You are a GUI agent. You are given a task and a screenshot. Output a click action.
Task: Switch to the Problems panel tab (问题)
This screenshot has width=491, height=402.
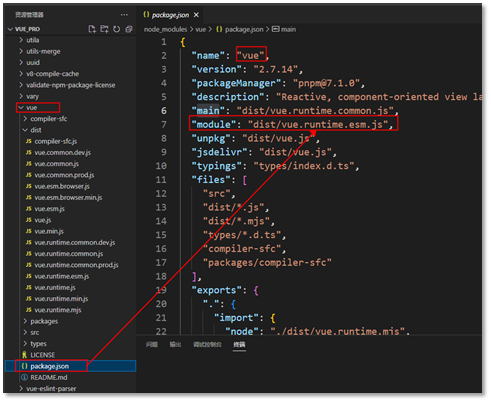tap(152, 344)
